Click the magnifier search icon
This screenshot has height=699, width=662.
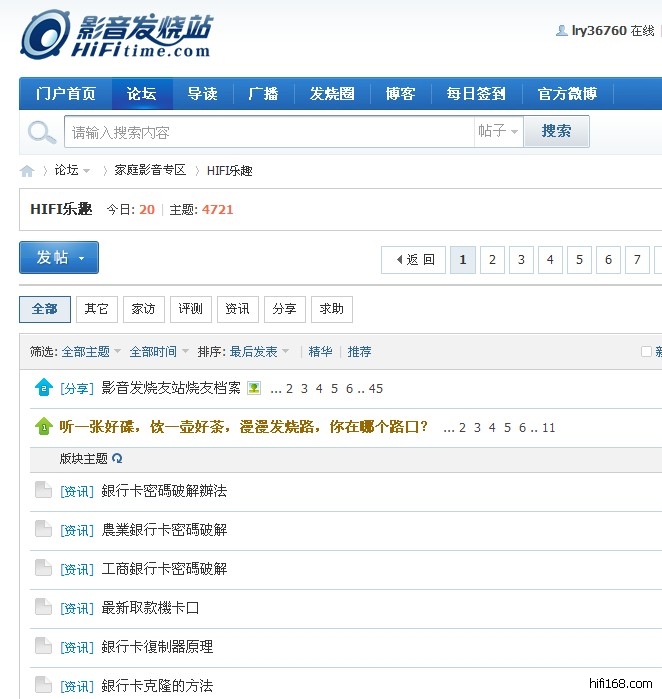[x=42, y=132]
